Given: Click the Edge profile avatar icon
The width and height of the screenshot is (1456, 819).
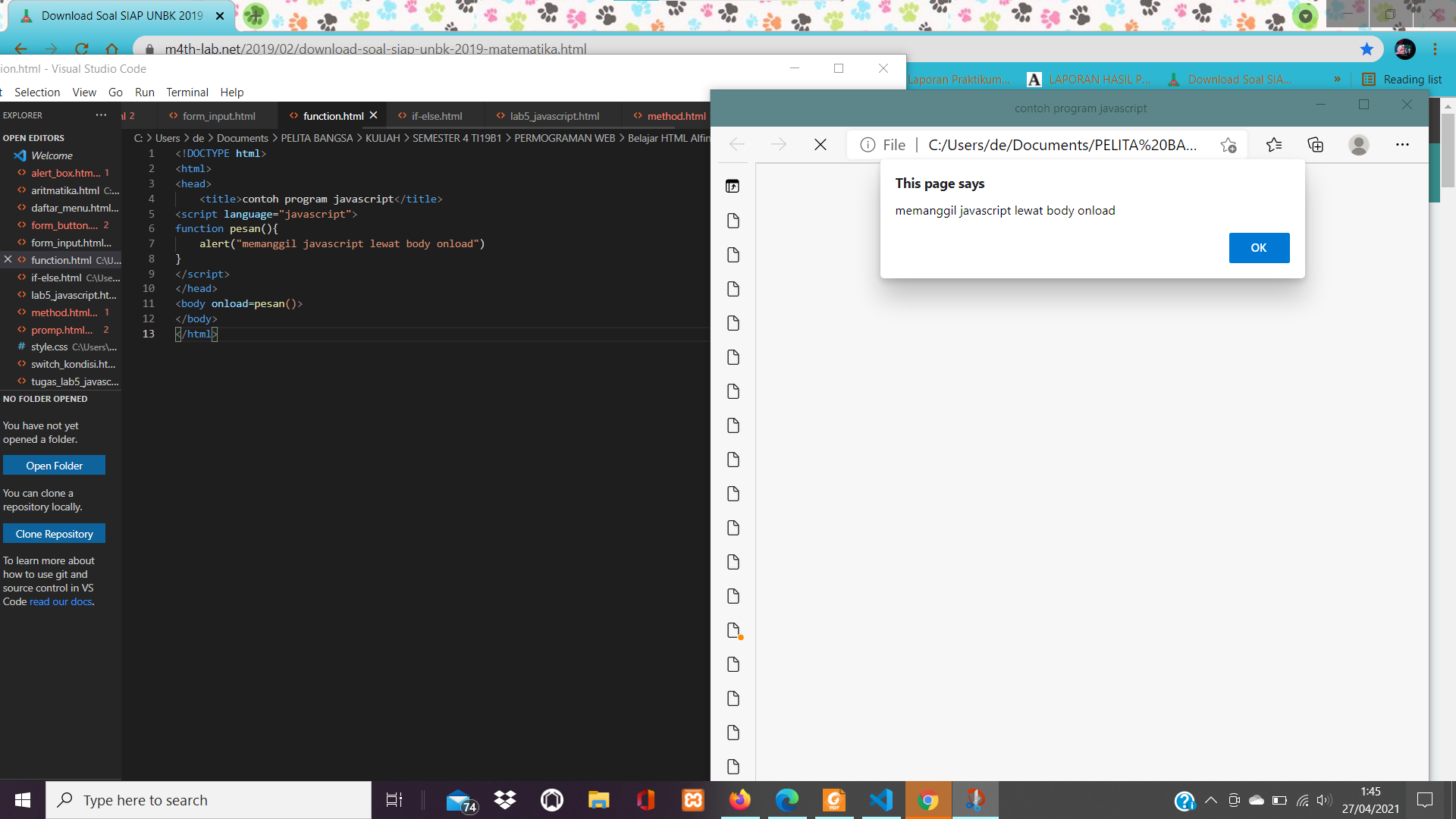Looking at the screenshot, I should [x=1358, y=145].
